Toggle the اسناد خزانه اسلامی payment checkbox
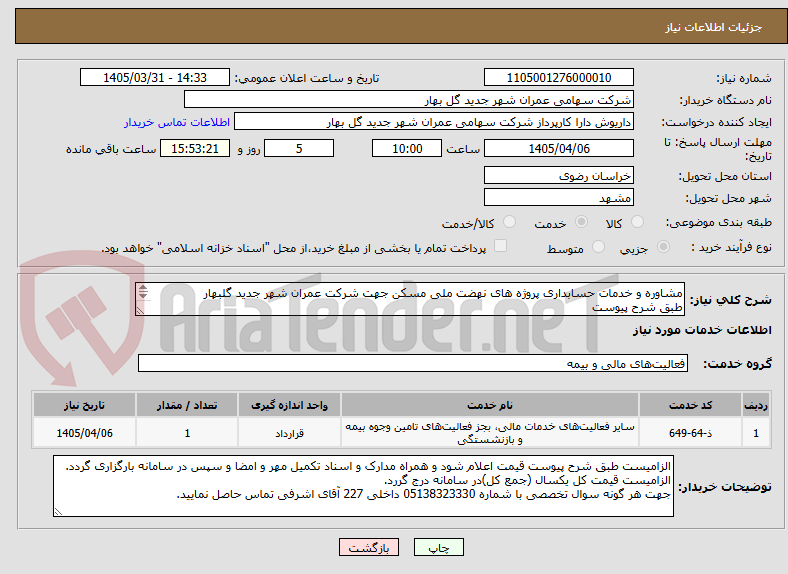The image size is (788, 574). (x=501, y=246)
